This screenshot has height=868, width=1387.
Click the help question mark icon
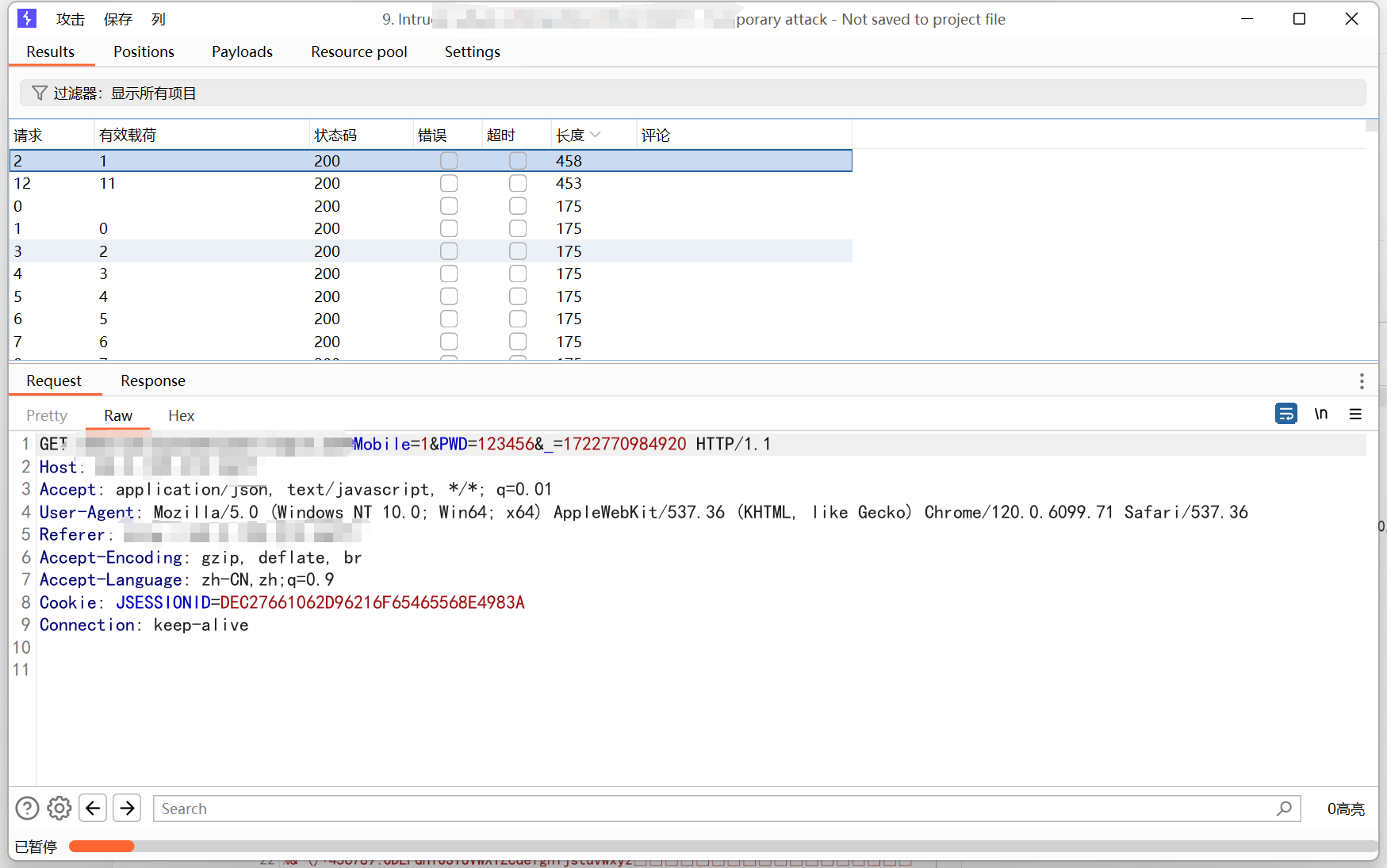(x=27, y=808)
